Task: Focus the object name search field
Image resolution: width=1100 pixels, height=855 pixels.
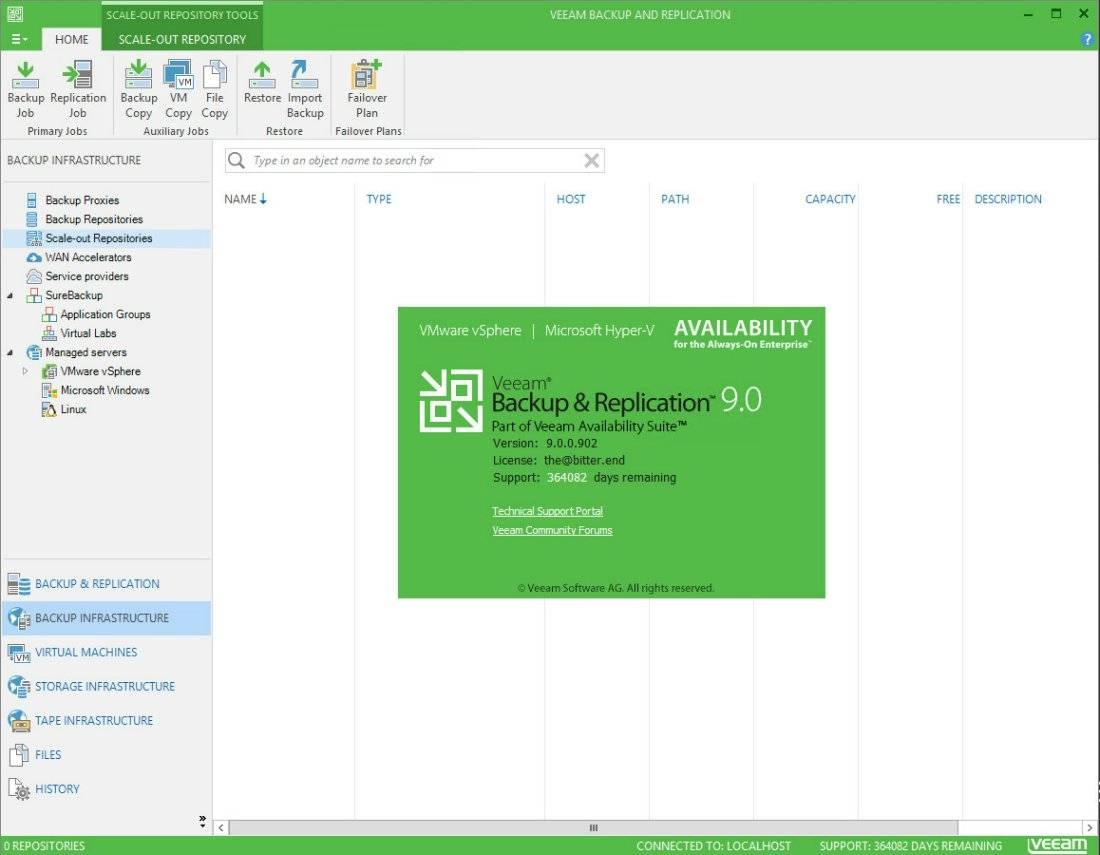Action: tap(414, 161)
